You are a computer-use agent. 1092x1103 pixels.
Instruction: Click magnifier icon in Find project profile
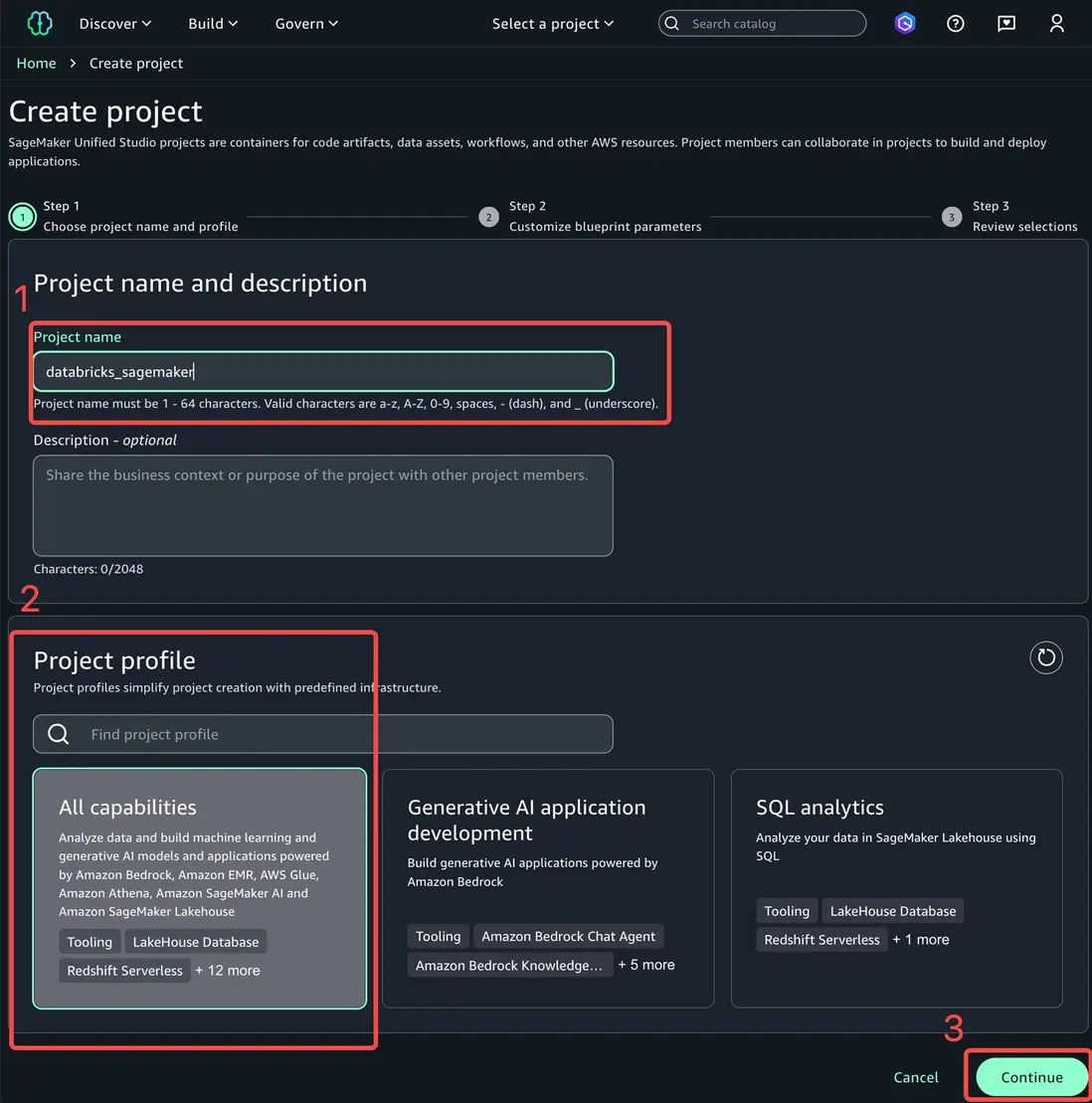pyautogui.click(x=59, y=734)
